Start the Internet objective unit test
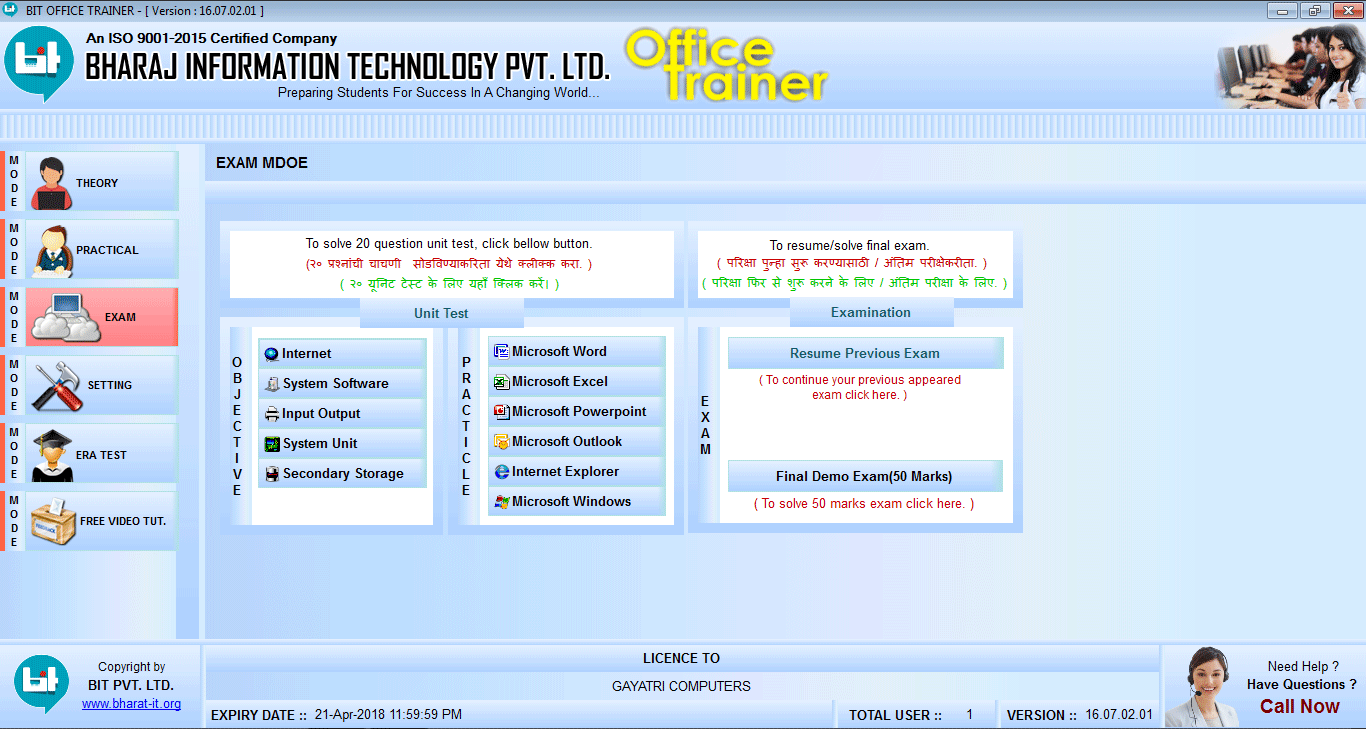This screenshot has width=1366, height=729. (x=342, y=354)
